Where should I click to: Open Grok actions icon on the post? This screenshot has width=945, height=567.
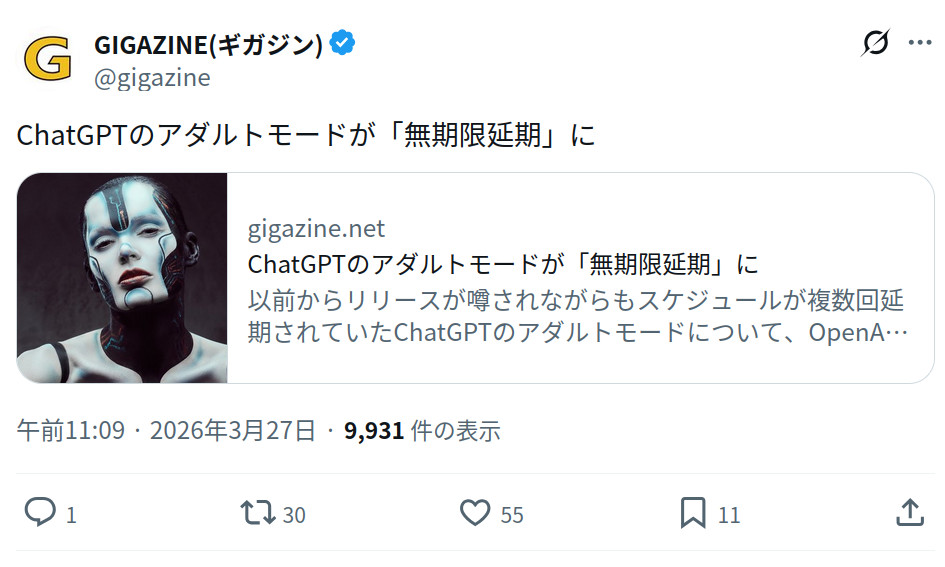[x=875, y=43]
